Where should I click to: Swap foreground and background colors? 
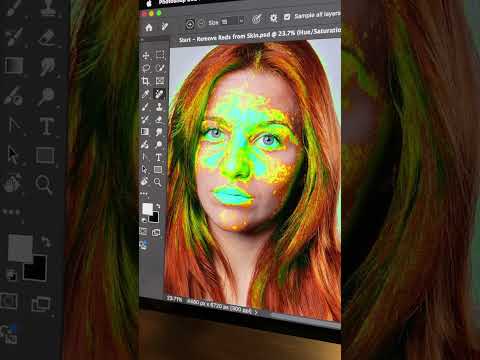coord(158,206)
